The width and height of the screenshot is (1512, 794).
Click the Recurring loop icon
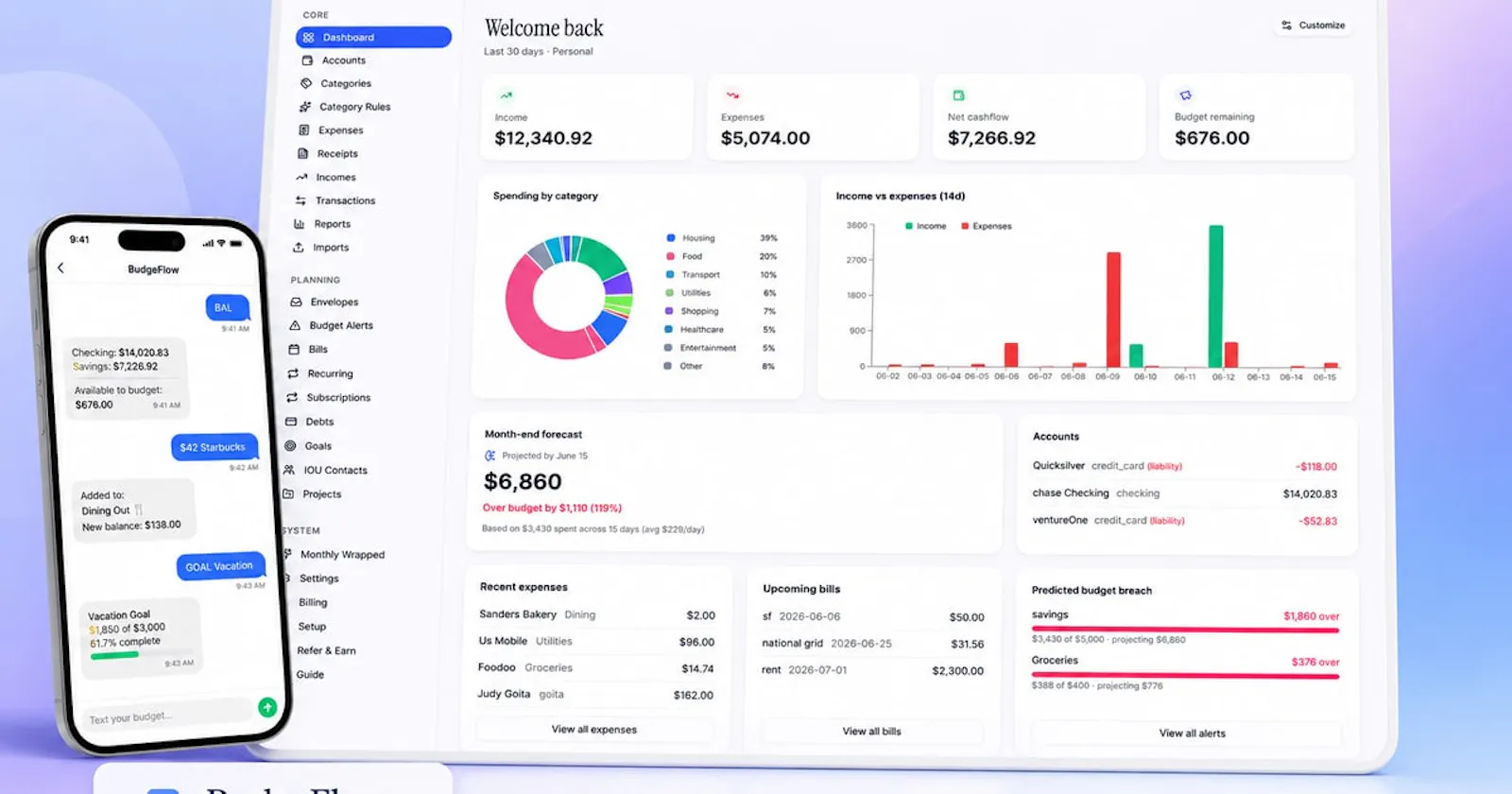(x=293, y=373)
